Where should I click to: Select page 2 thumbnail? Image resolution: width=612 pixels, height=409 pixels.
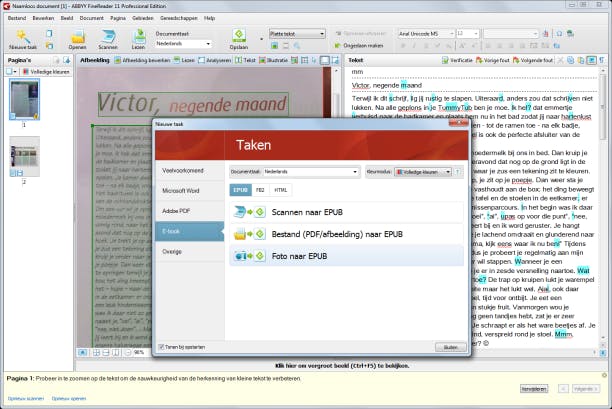(24, 156)
